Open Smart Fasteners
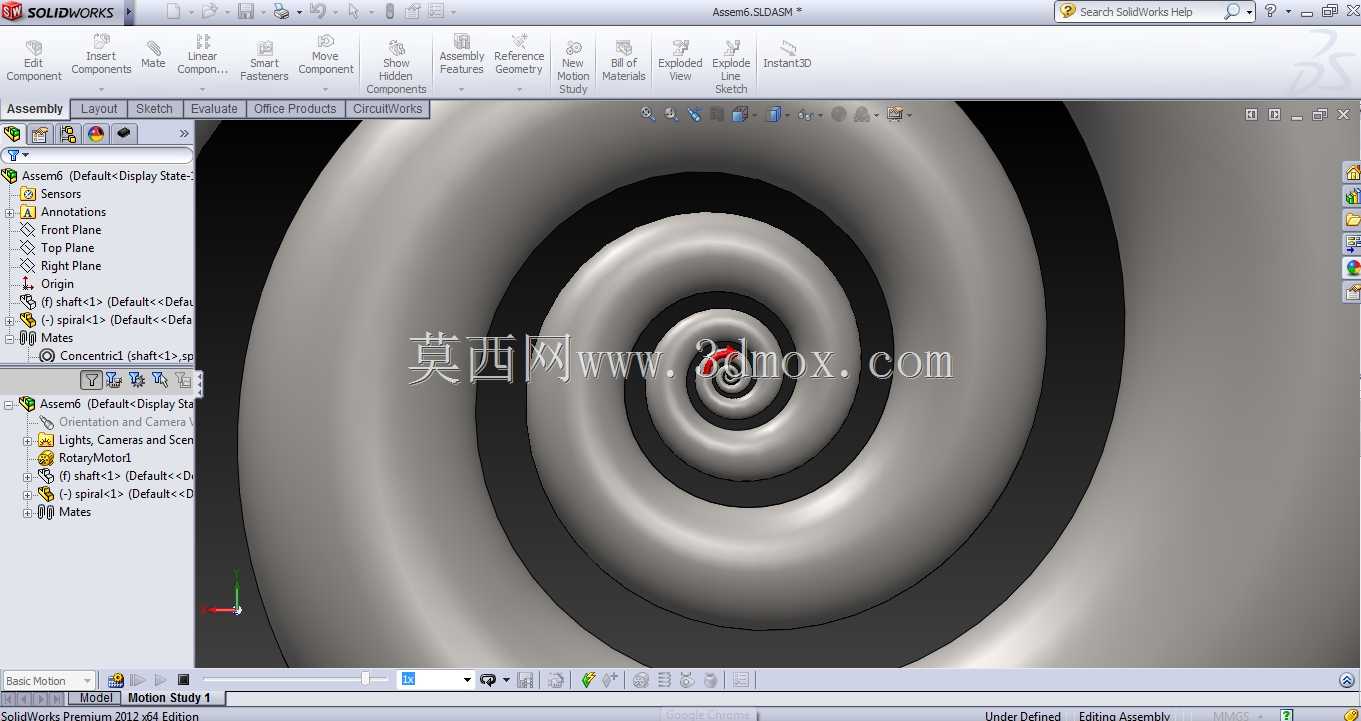The height and width of the screenshot is (721, 1361). point(264,61)
